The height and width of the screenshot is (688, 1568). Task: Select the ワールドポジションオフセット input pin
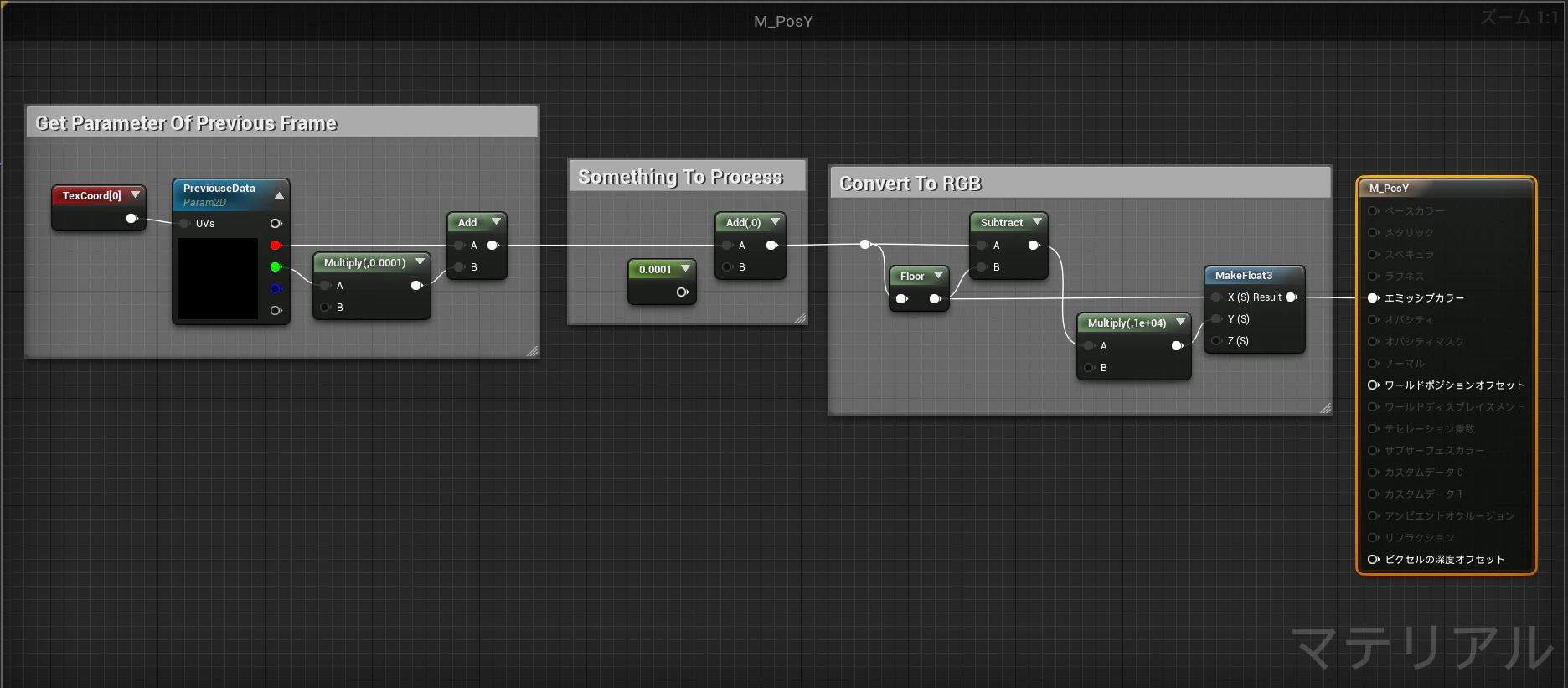(1373, 385)
